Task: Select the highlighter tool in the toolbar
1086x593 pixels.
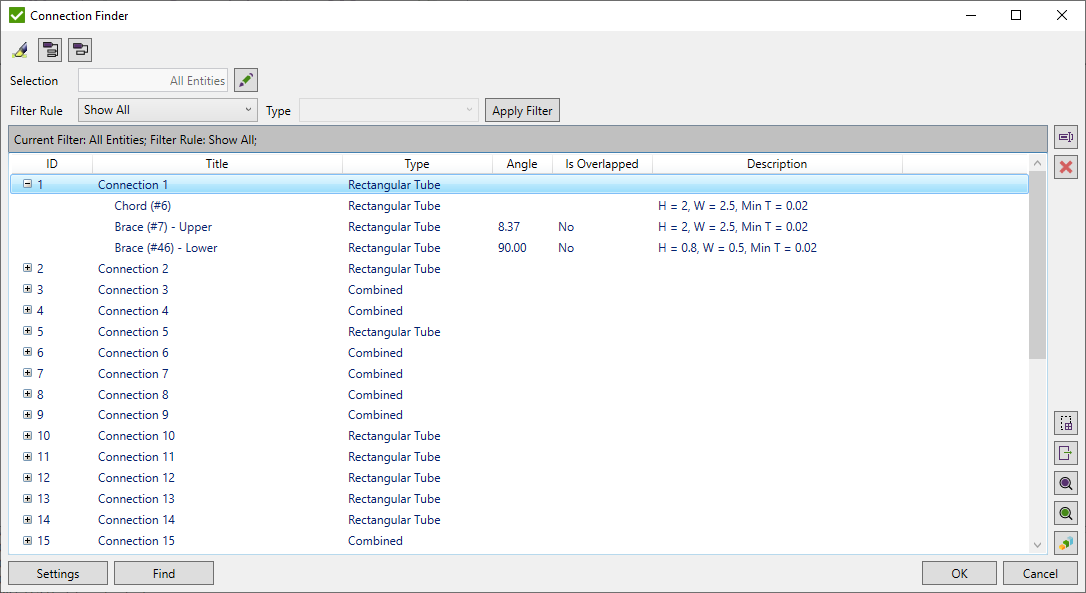Action: (x=20, y=49)
